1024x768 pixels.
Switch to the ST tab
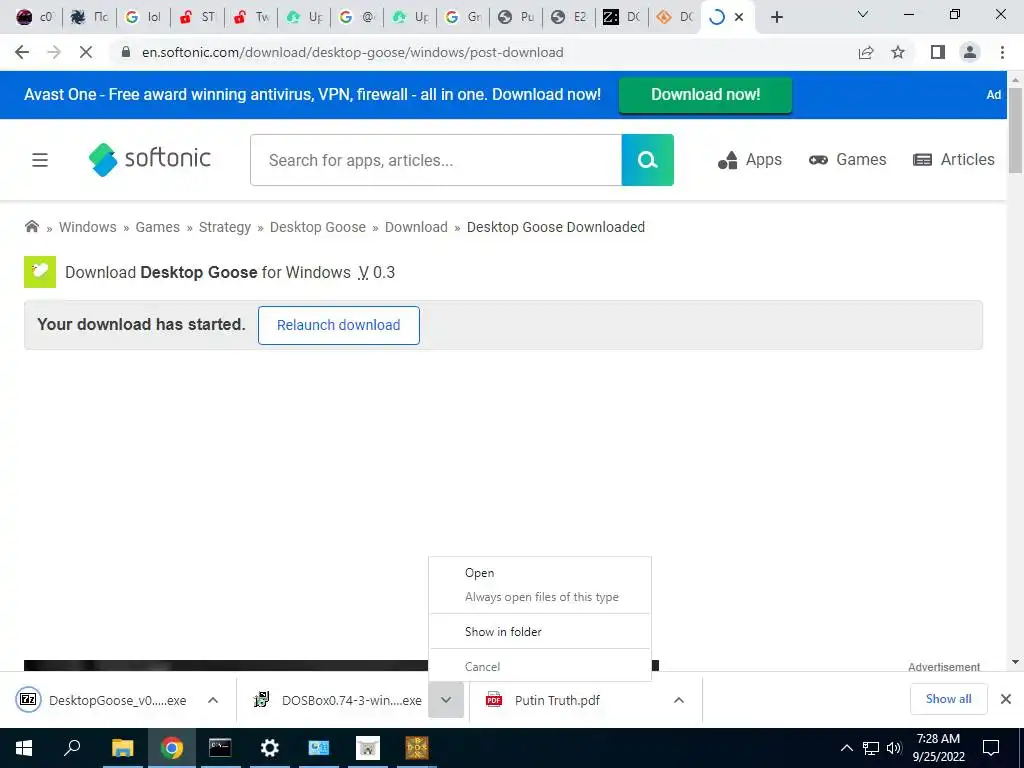[197, 17]
